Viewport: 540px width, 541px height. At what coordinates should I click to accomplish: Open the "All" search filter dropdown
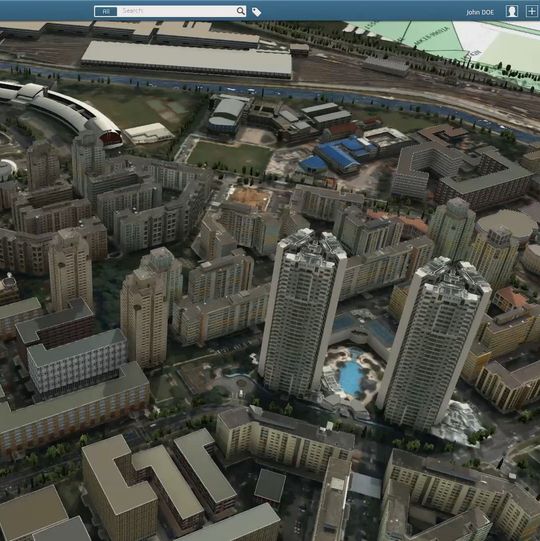106,11
